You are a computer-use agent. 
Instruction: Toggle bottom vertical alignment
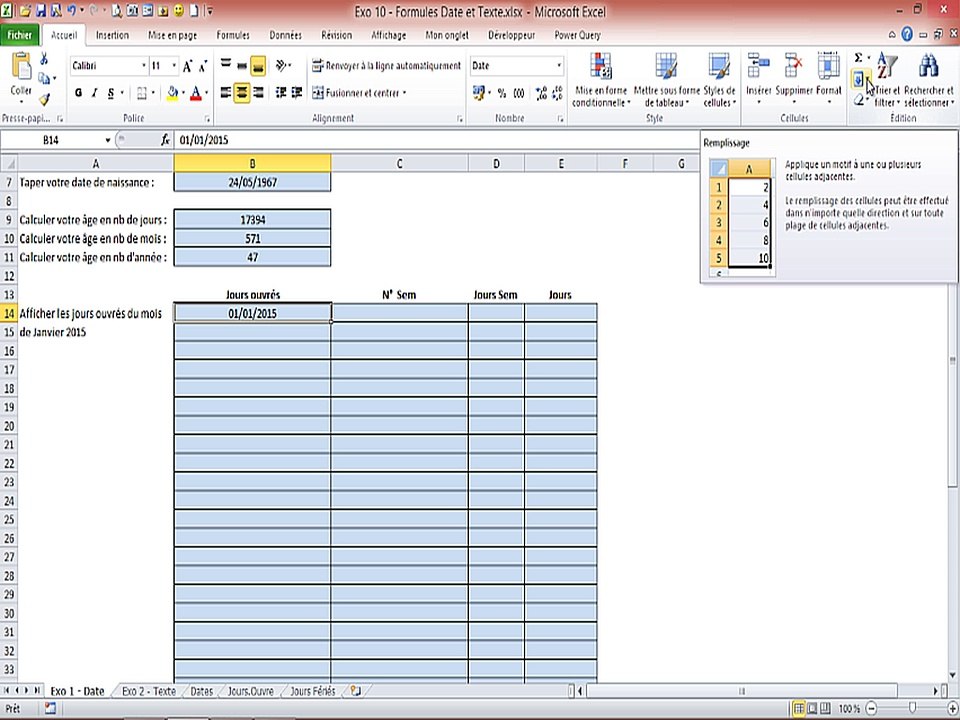click(258, 65)
